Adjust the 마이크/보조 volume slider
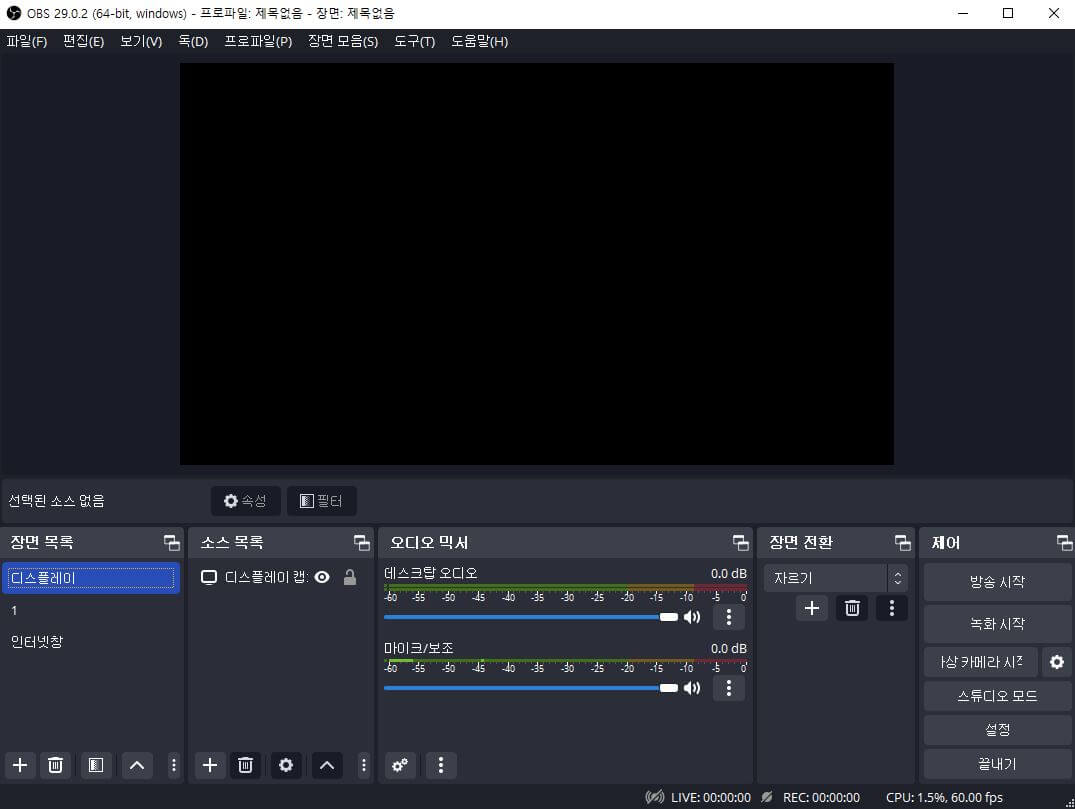 tap(531, 688)
